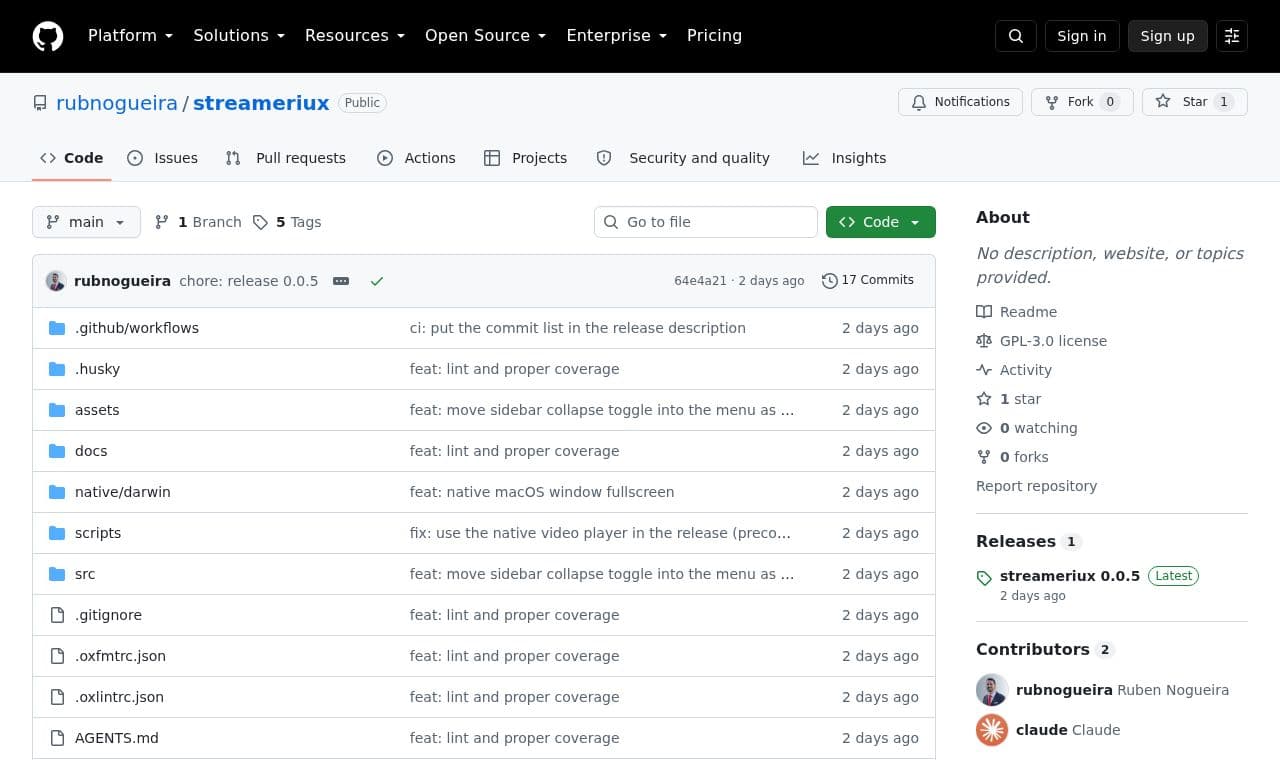The width and height of the screenshot is (1280, 760).
Task: Open the 5 Tags link
Action: click(x=287, y=222)
